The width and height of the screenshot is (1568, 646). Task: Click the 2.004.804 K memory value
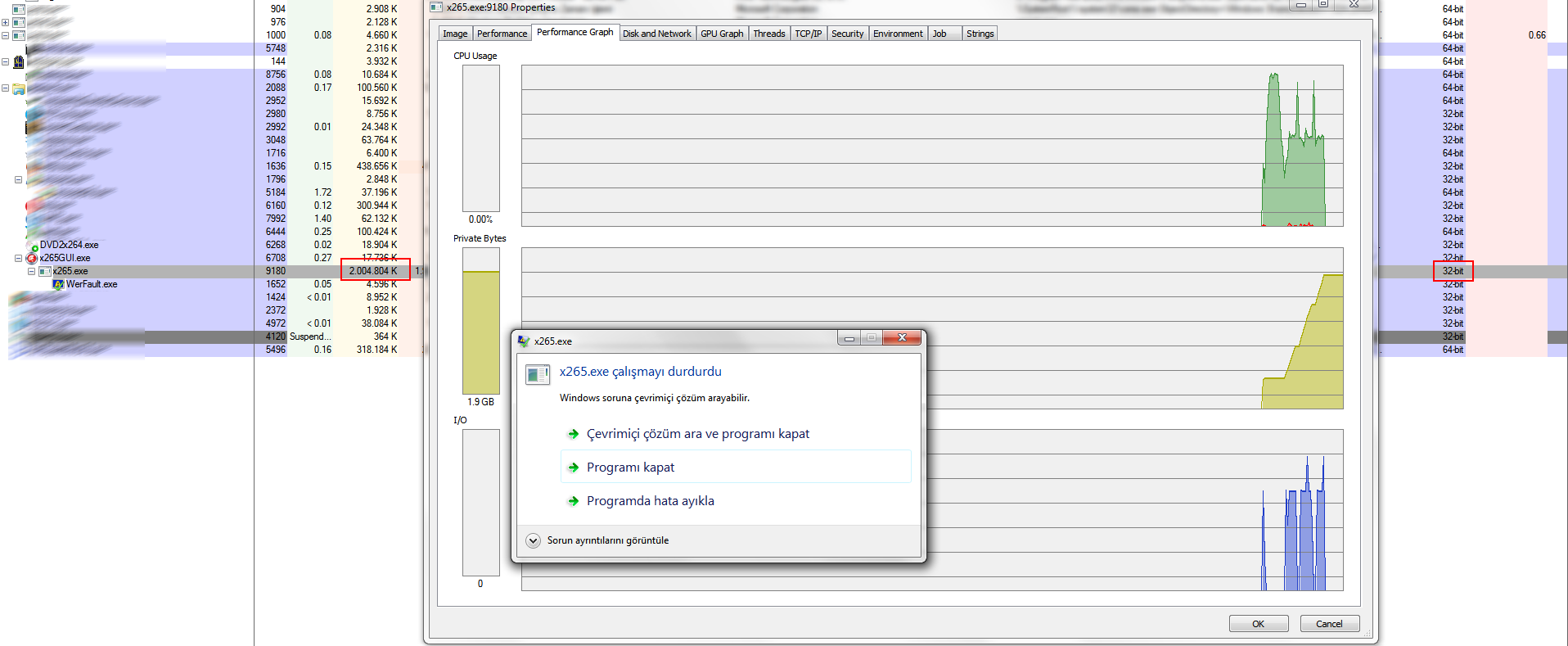tap(373, 271)
